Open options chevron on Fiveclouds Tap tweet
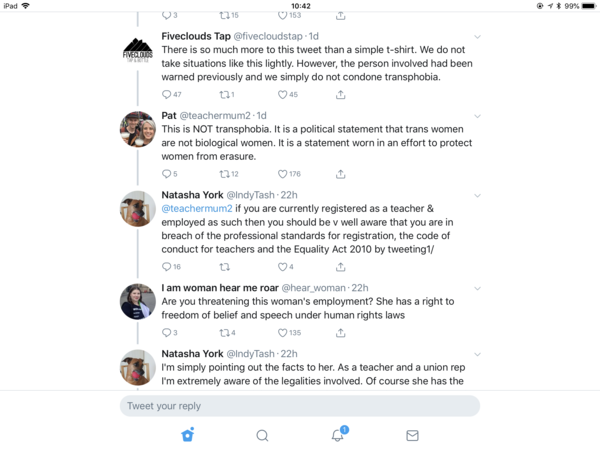Screen dimensions: 600x450 [477, 37]
